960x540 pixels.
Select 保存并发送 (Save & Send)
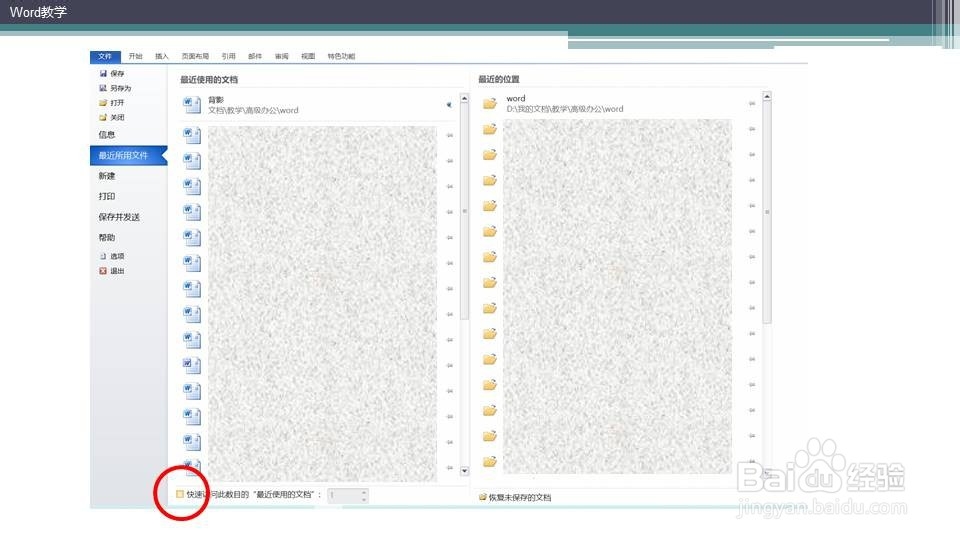[x=119, y=217]
